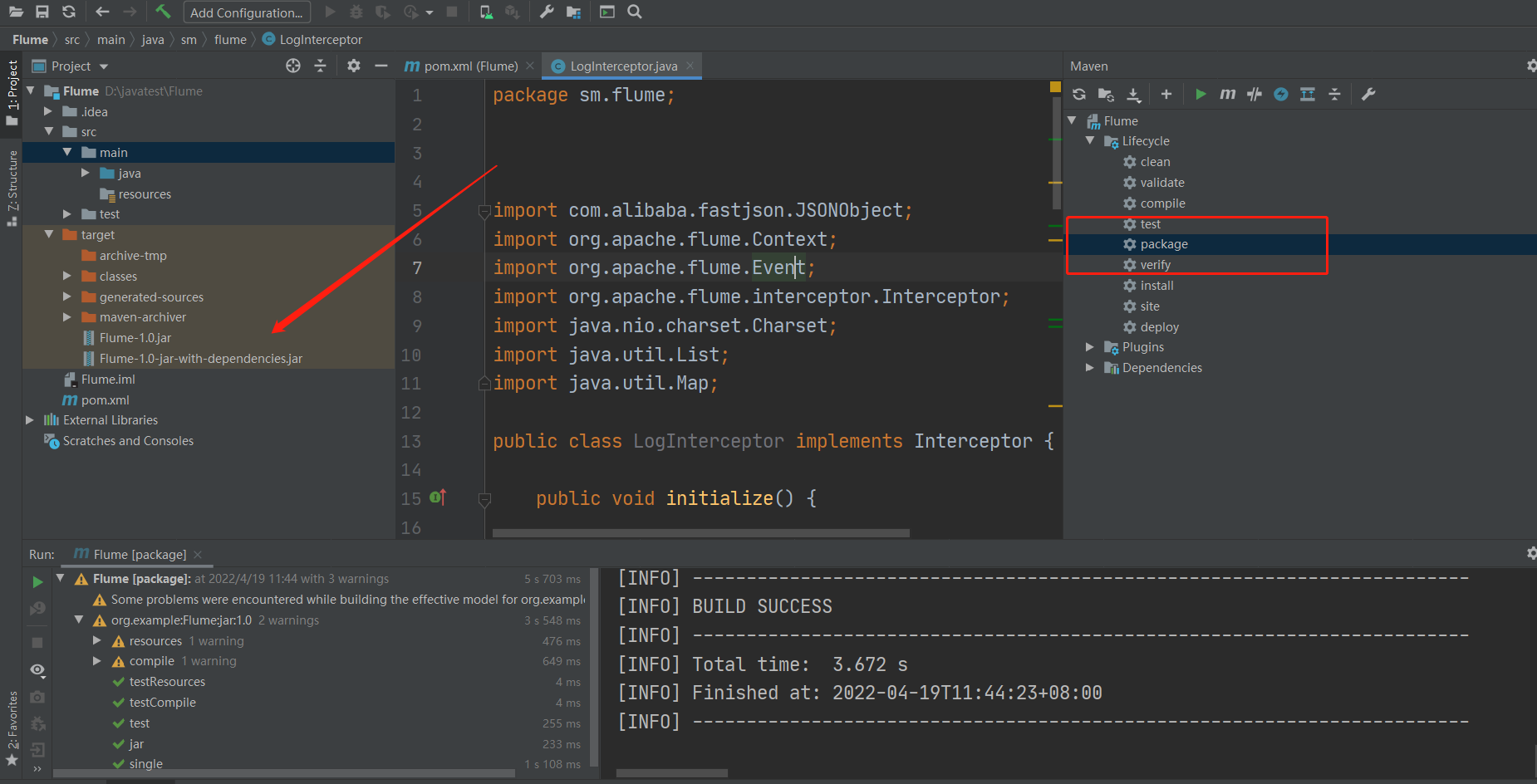1537x784 pixels.
Task: Open the run anything terminal icon in toolbar
Action: [607, 12]
